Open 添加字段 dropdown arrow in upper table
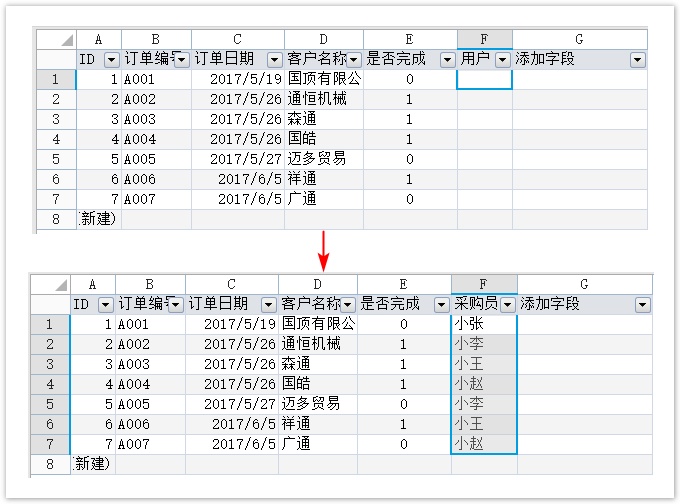Viewport: 680px width, 504px height. coord(637,60)
